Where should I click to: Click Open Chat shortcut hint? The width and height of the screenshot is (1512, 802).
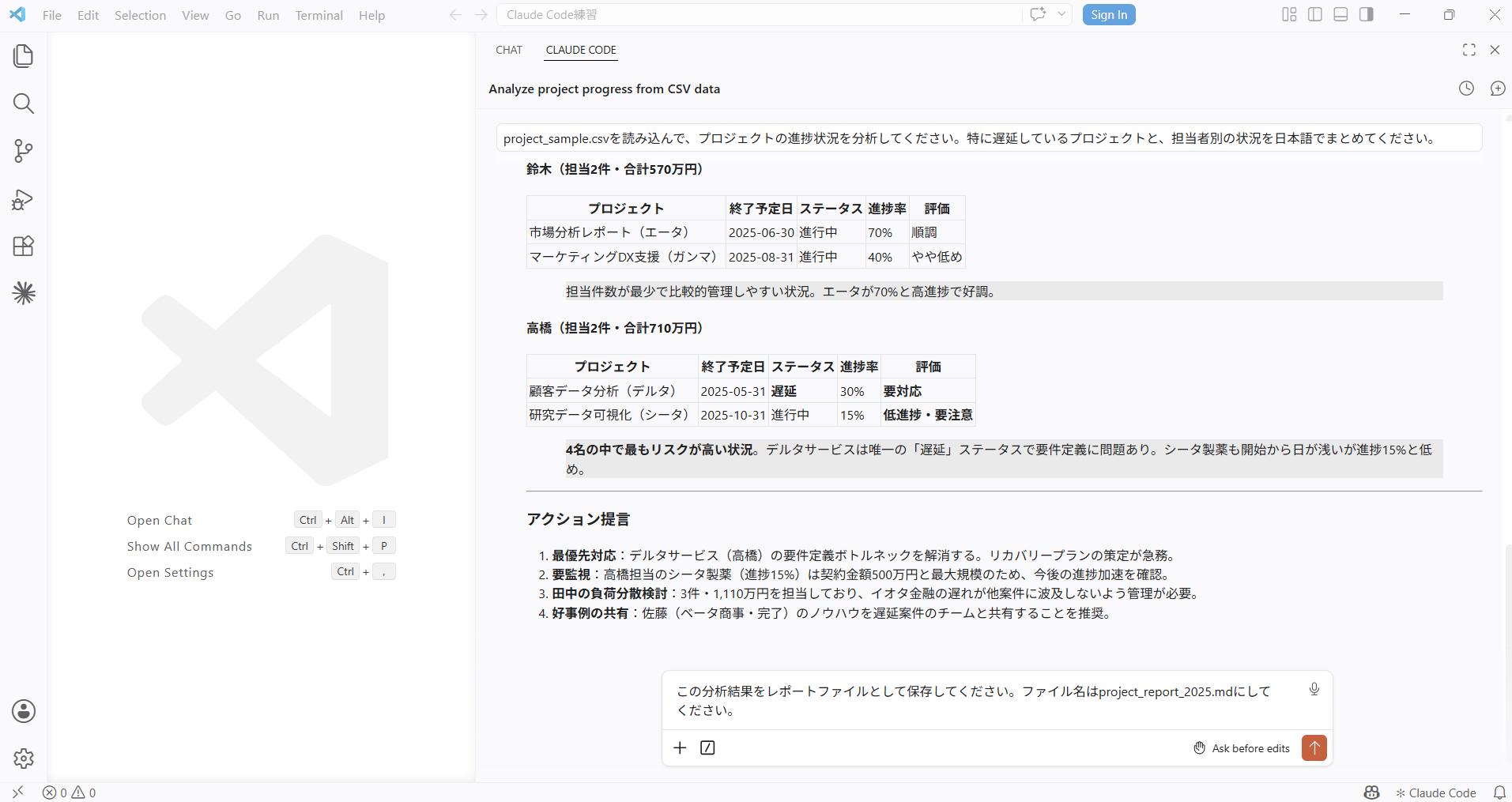[x=160, y=520]
